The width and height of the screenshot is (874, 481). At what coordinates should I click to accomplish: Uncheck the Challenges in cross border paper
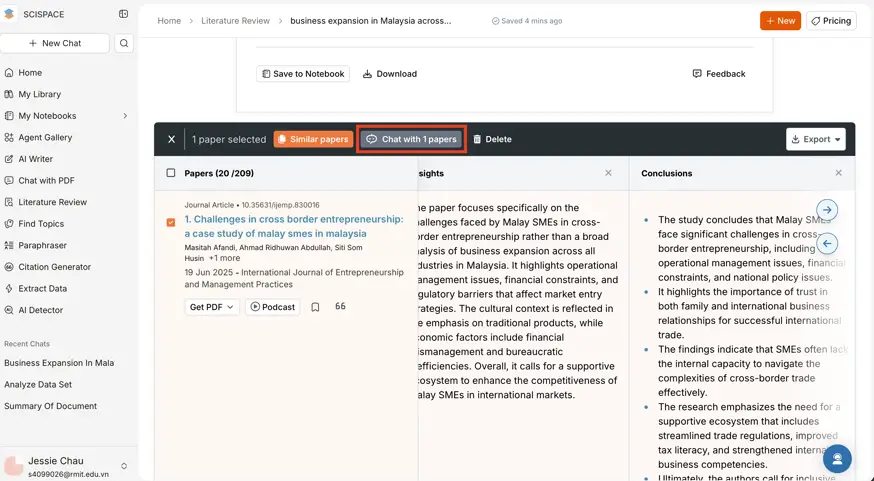click(x=171, y=222)
